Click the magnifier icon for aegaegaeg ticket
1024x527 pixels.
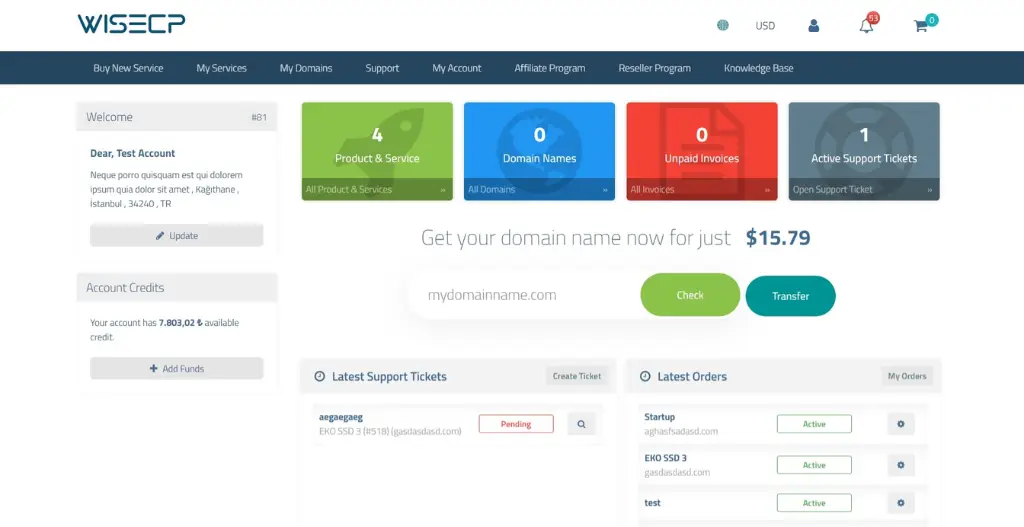581,424
